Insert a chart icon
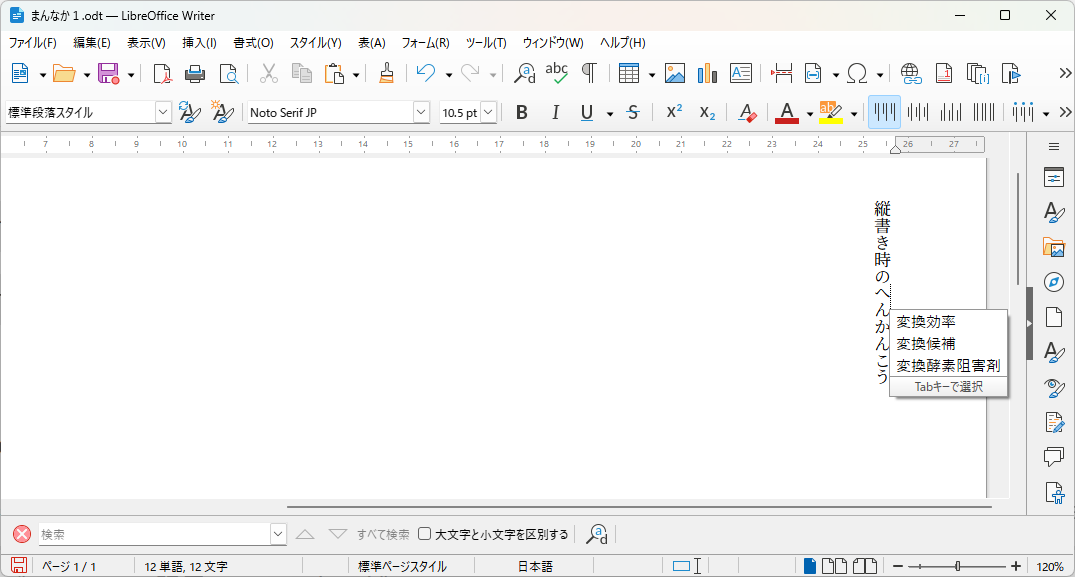 [707, 73]
